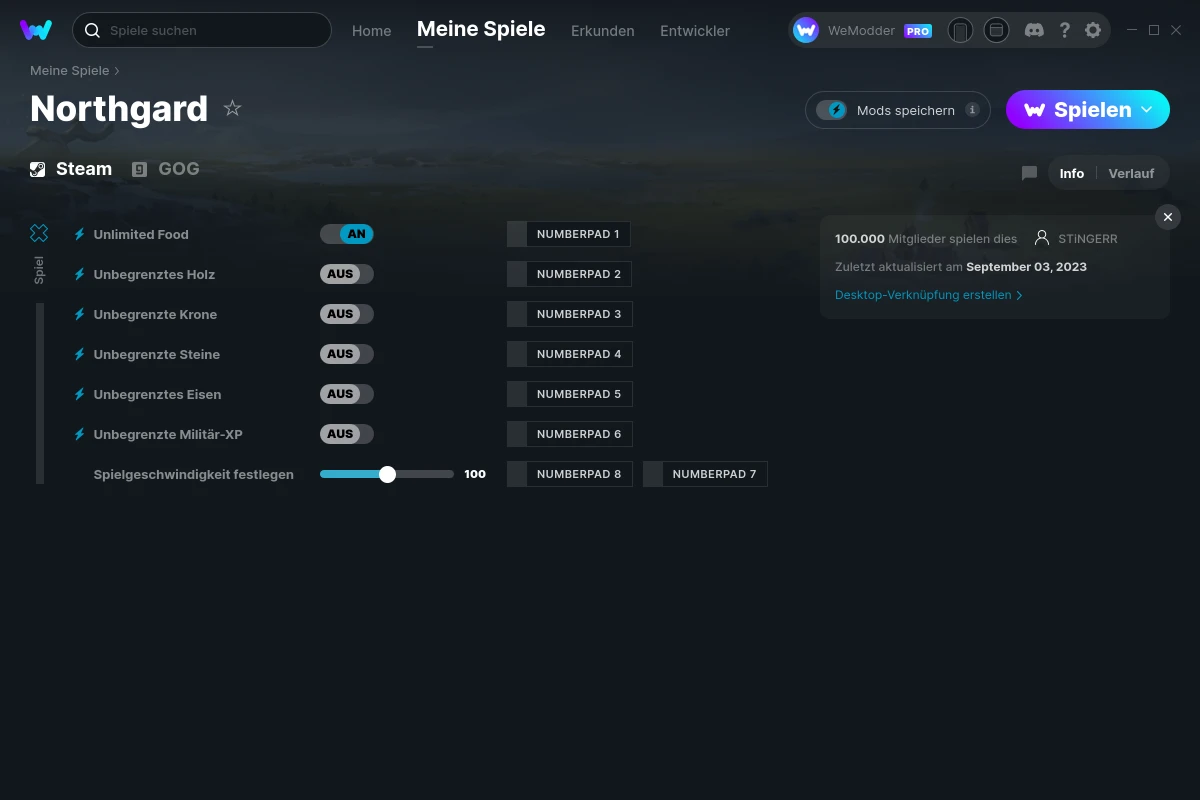Click lightning icon beside Unbegrenzte Krone
Image resolution: width=1200 pixels, height=800 pixels.
[x=80, y=314]
